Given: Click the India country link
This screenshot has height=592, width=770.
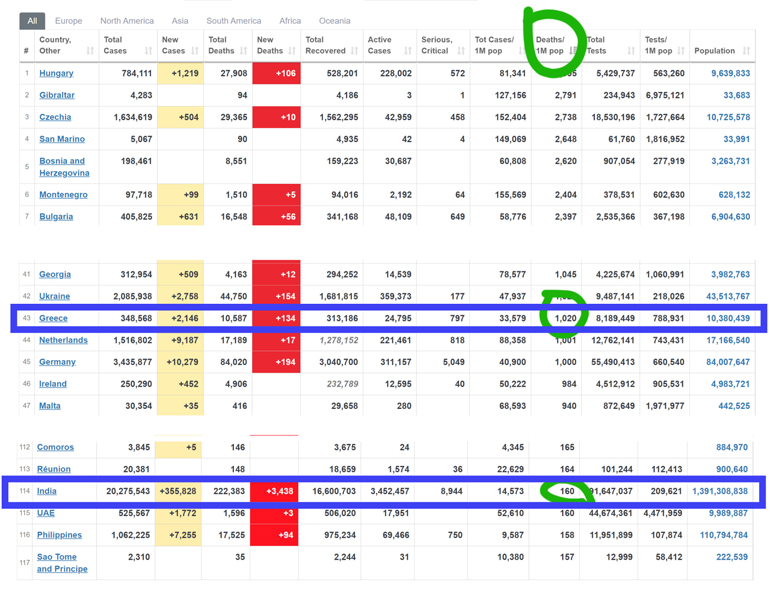Looking at the screenshot, I should pos(47,491).
